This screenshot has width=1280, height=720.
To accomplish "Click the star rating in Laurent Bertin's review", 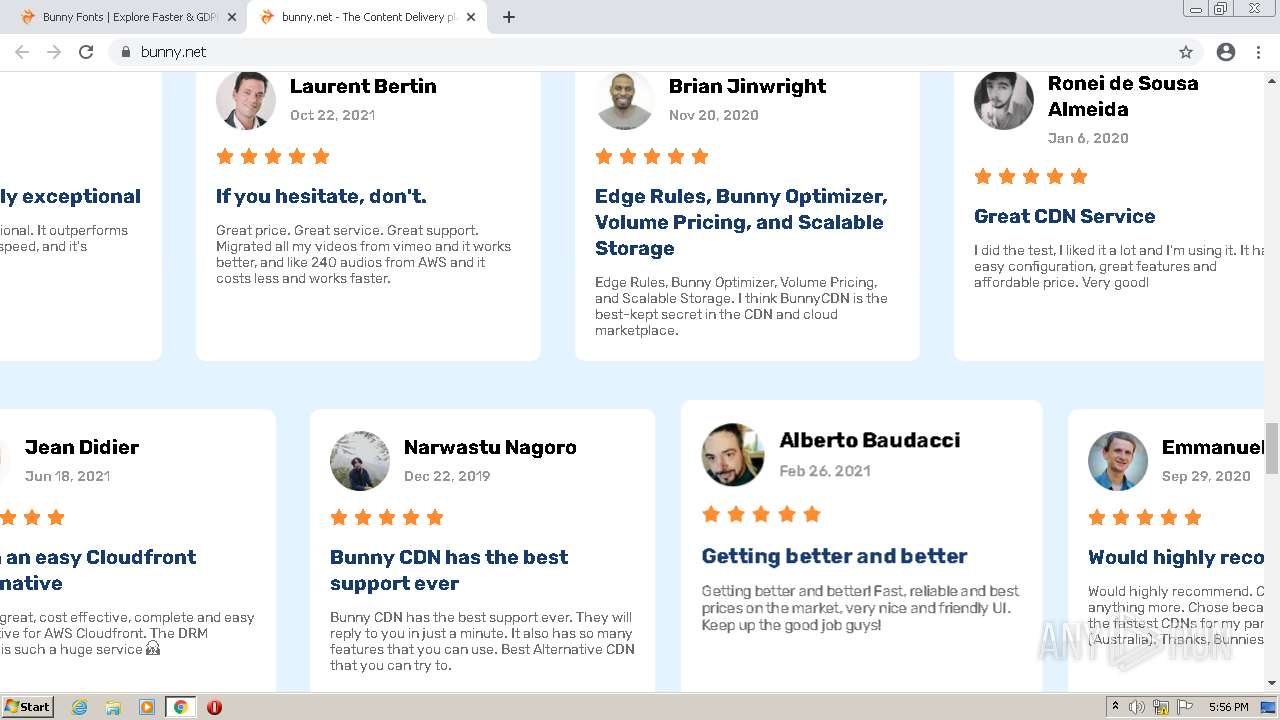I will coord(273,156).
